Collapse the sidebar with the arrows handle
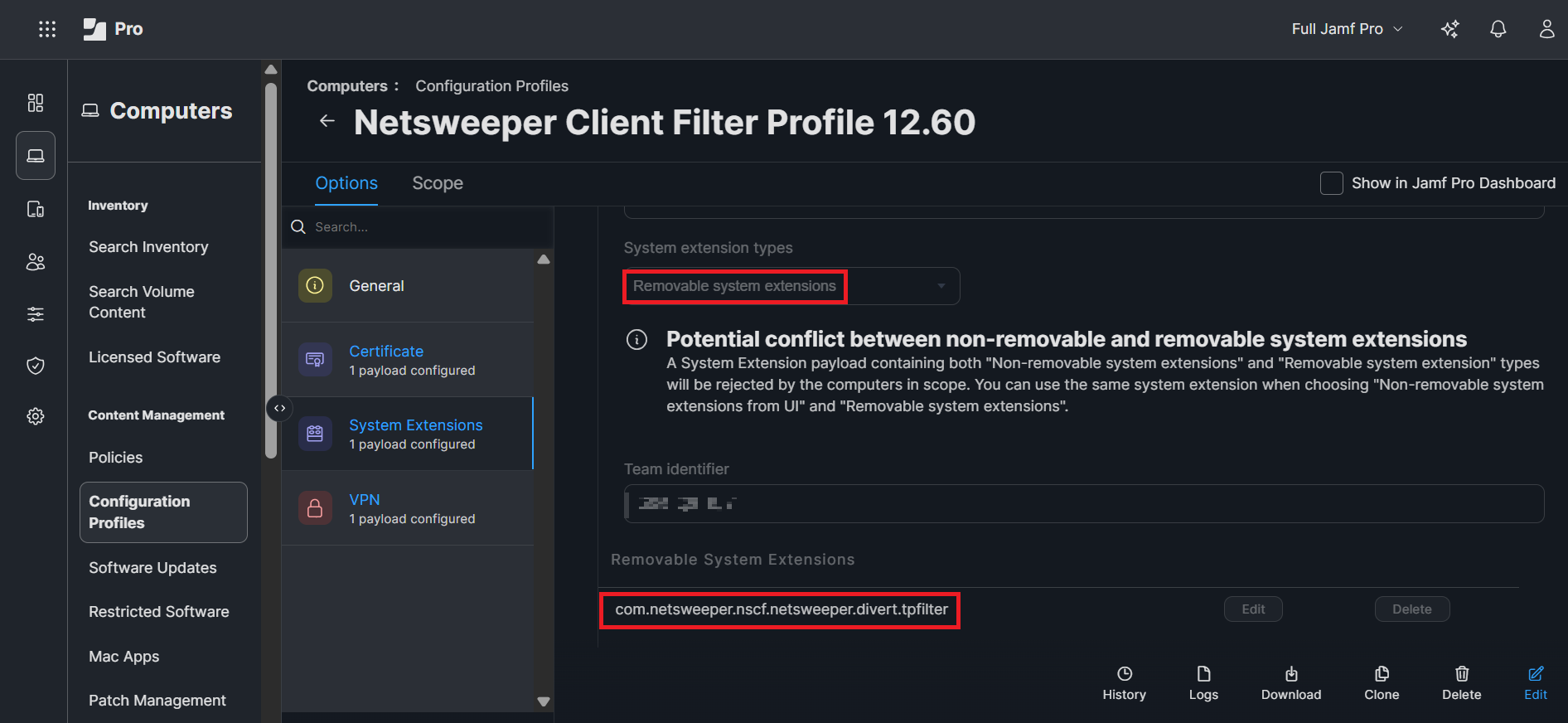Image resolution: width=1568 pixels, height=723 pixels. 279,408
